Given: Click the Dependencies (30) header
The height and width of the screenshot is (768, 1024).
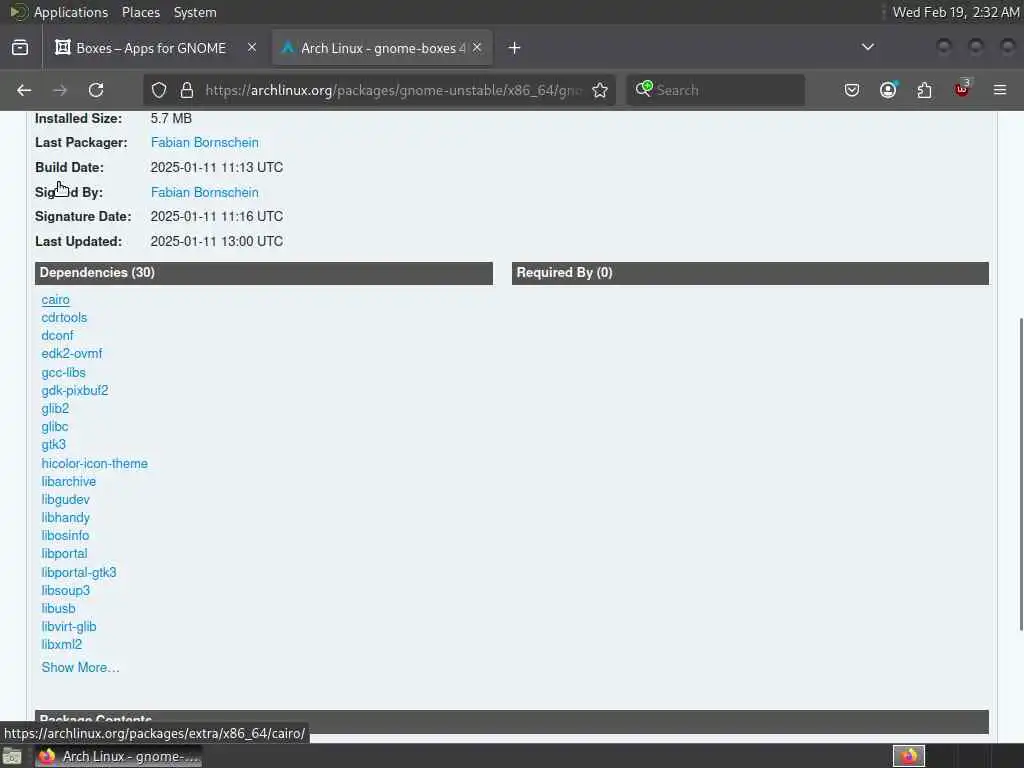Looking at the screenshot, I should click(x=264, y=273).
